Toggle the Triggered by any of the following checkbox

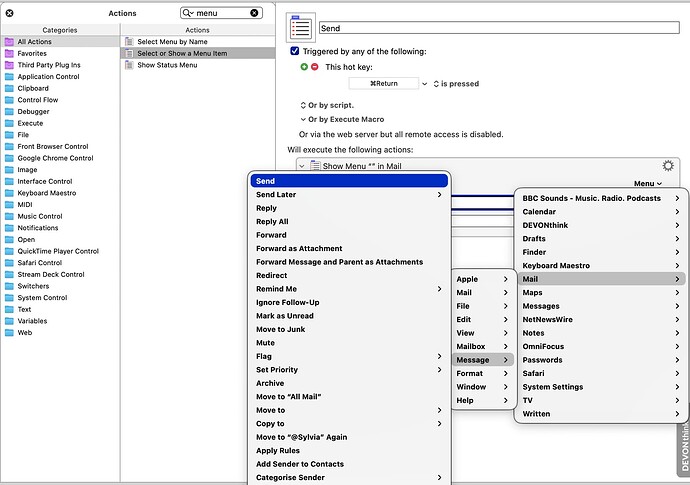point(295,51)
